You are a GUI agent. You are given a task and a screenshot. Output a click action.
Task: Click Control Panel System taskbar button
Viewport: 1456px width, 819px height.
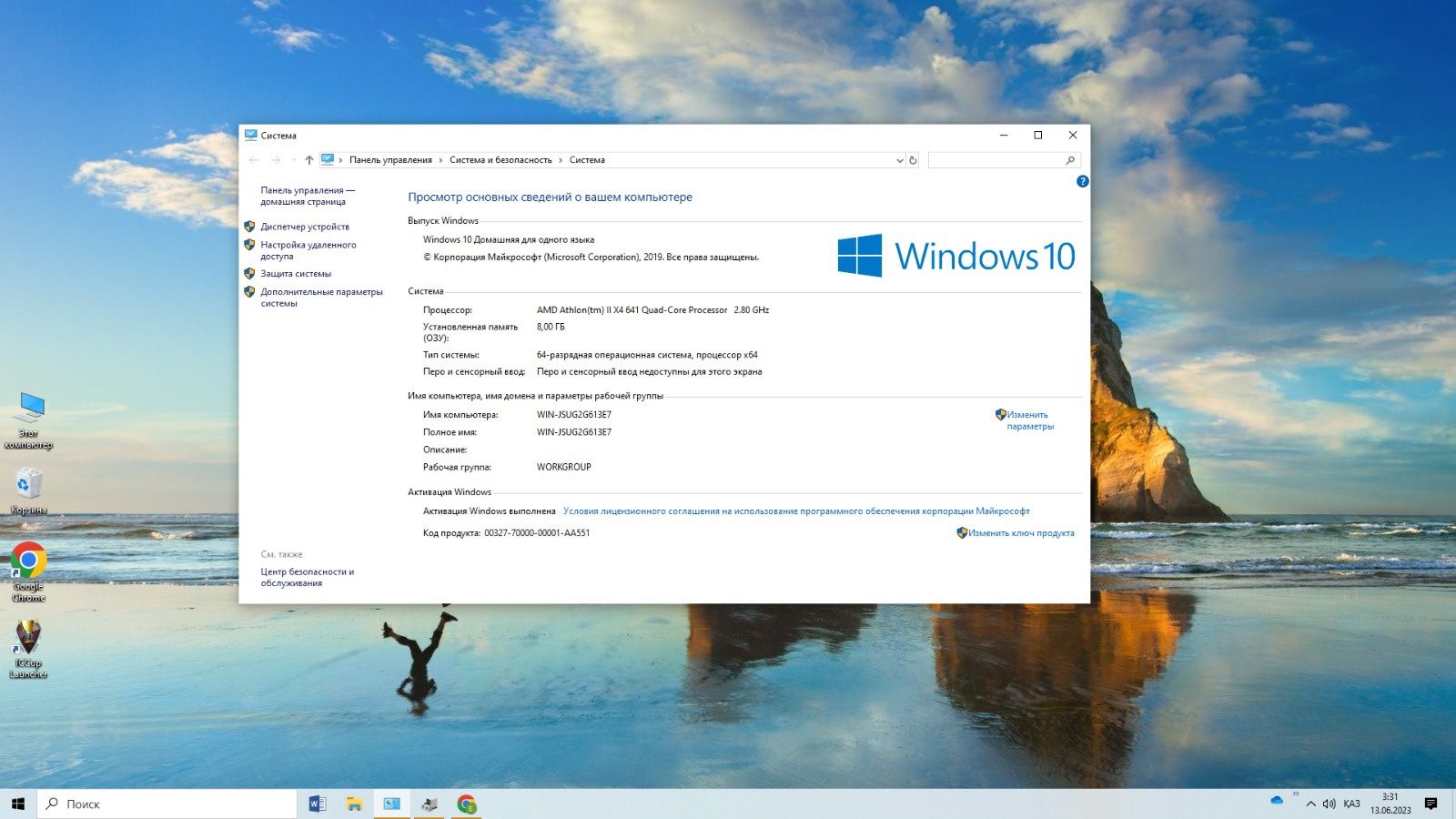pos(392,804)
